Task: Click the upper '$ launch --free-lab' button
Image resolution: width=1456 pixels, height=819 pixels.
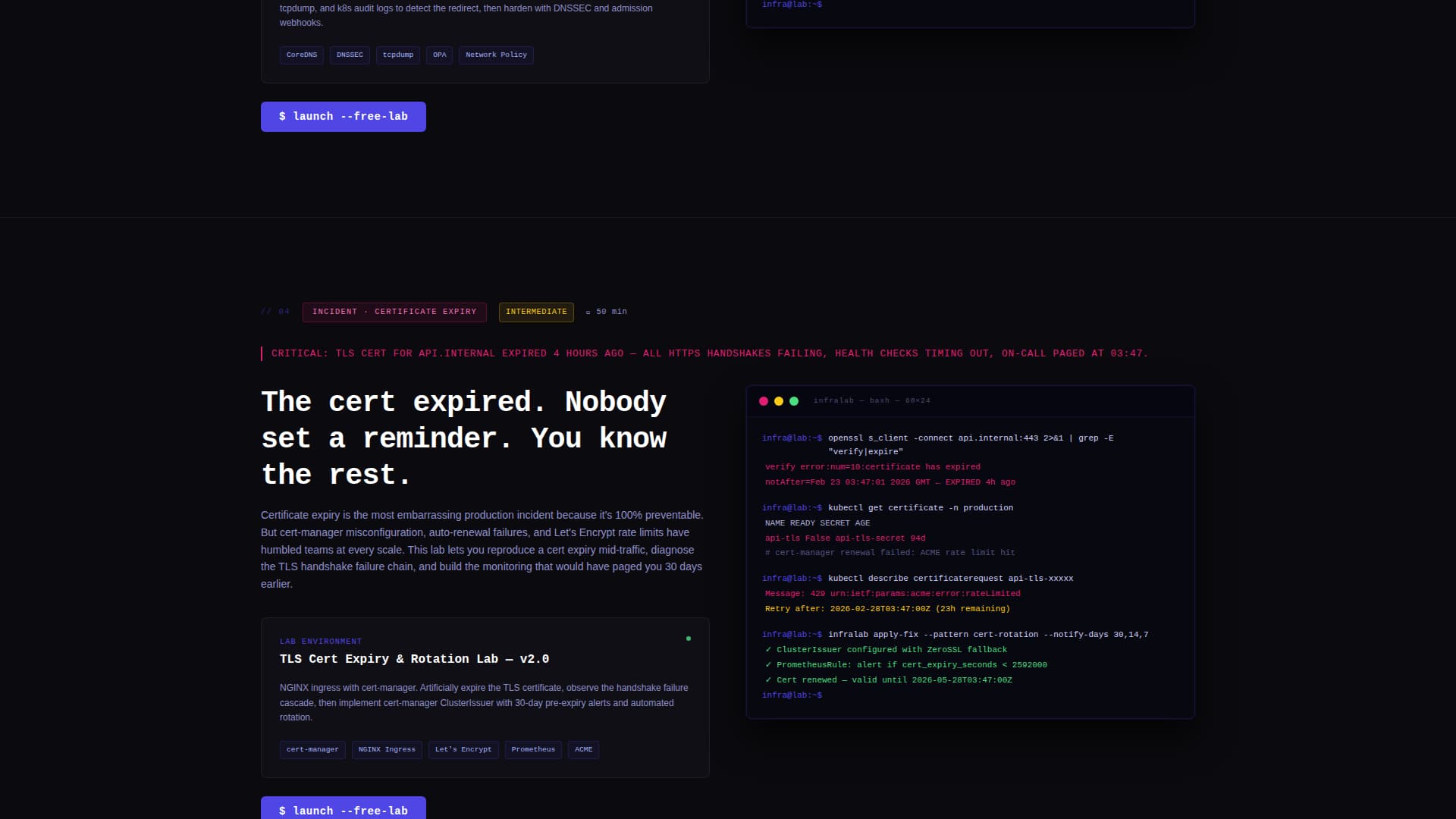Action: click(344, 117)
